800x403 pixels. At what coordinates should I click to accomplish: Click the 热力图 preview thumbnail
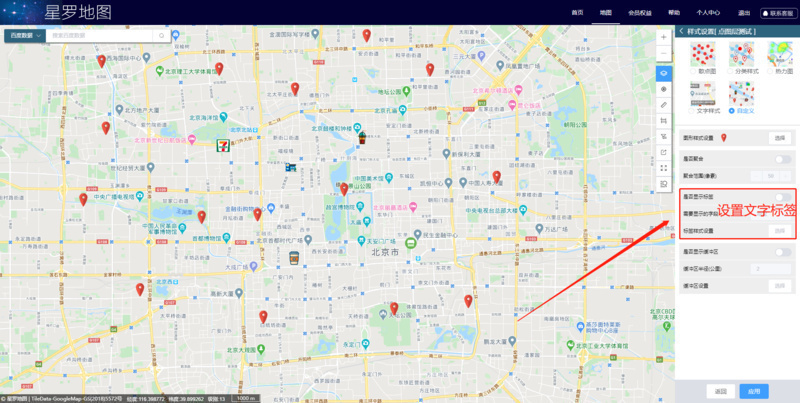point(781,54)
